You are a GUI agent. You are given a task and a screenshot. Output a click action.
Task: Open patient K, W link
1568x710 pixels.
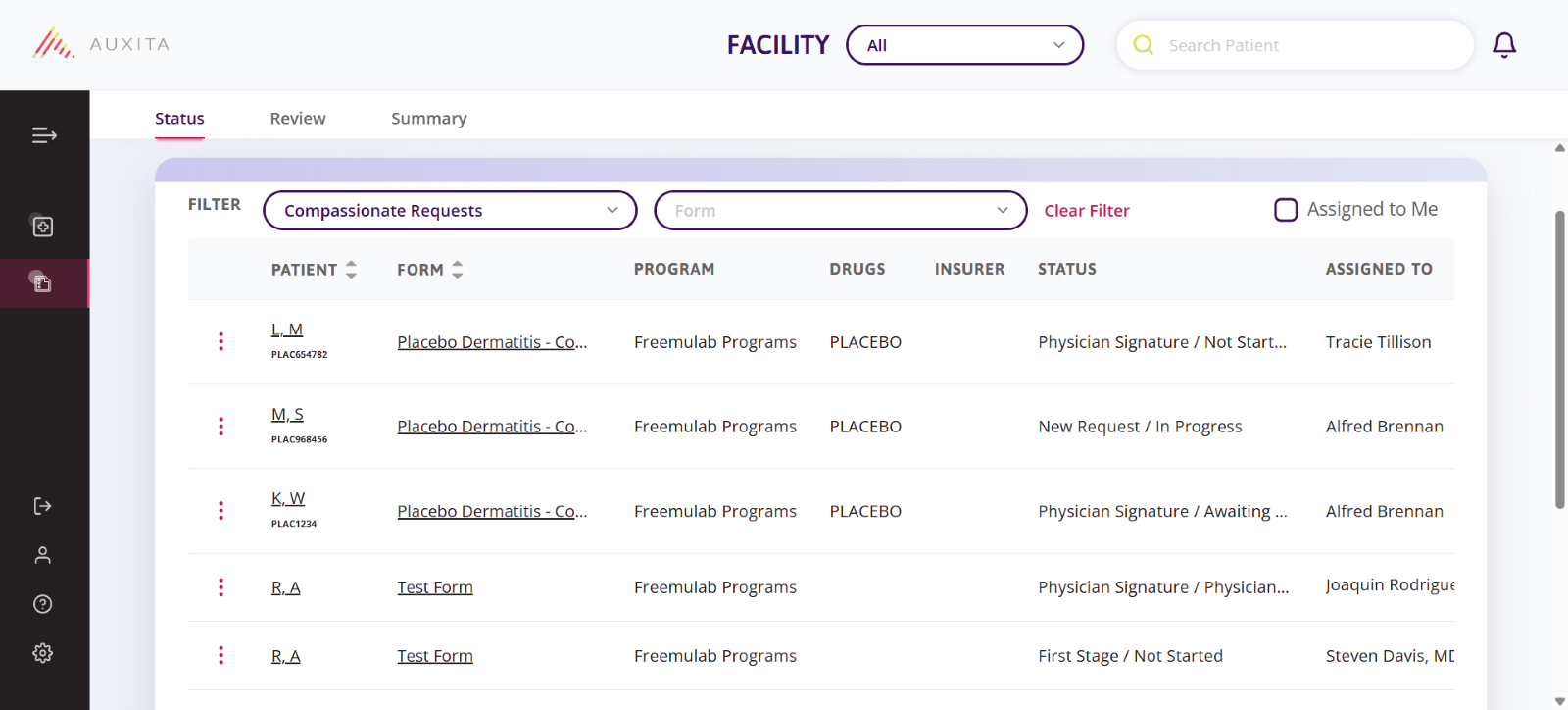(288, 498)
